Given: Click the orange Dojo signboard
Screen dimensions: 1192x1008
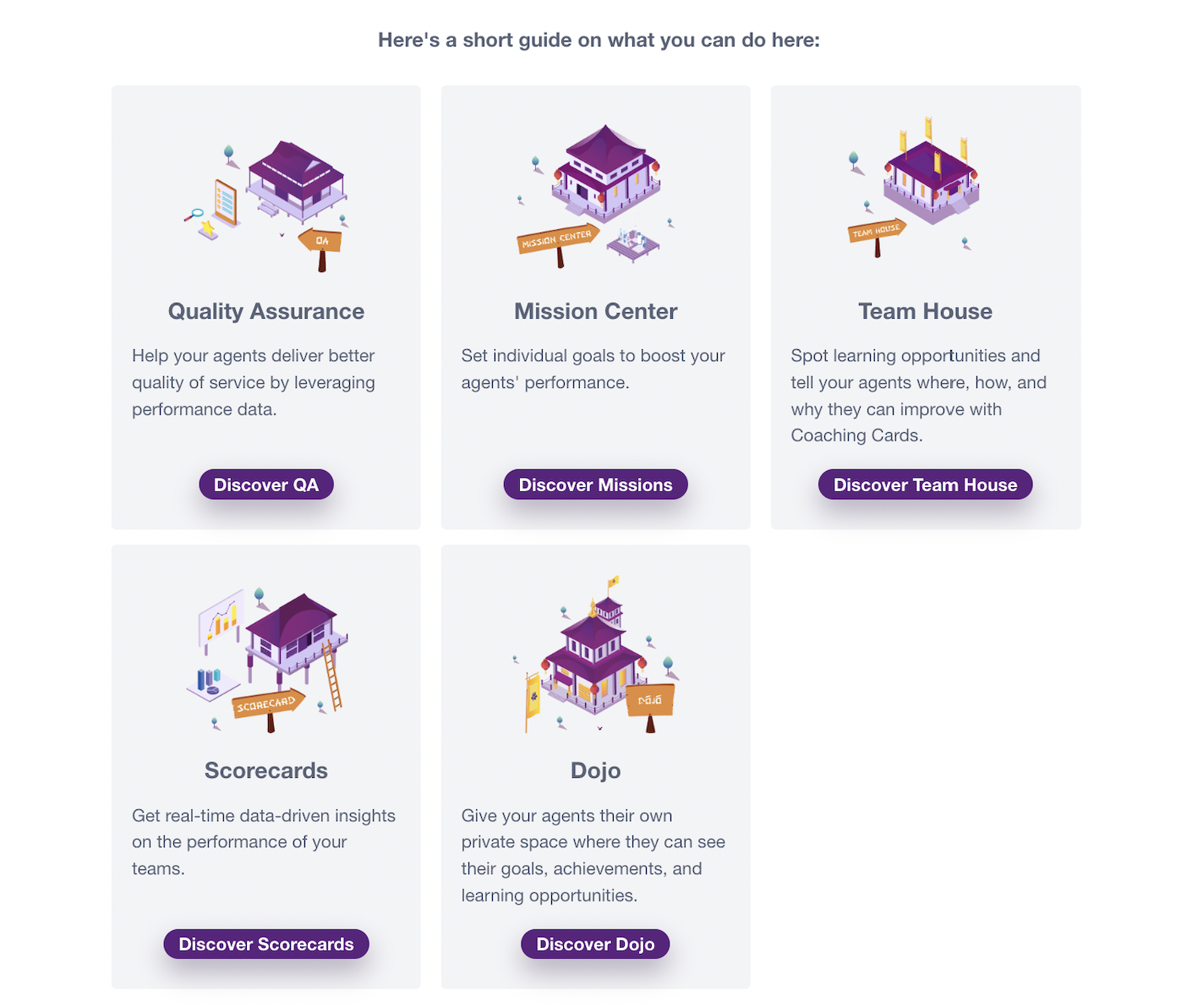Looking at the screenshot, I should [650, 706].
